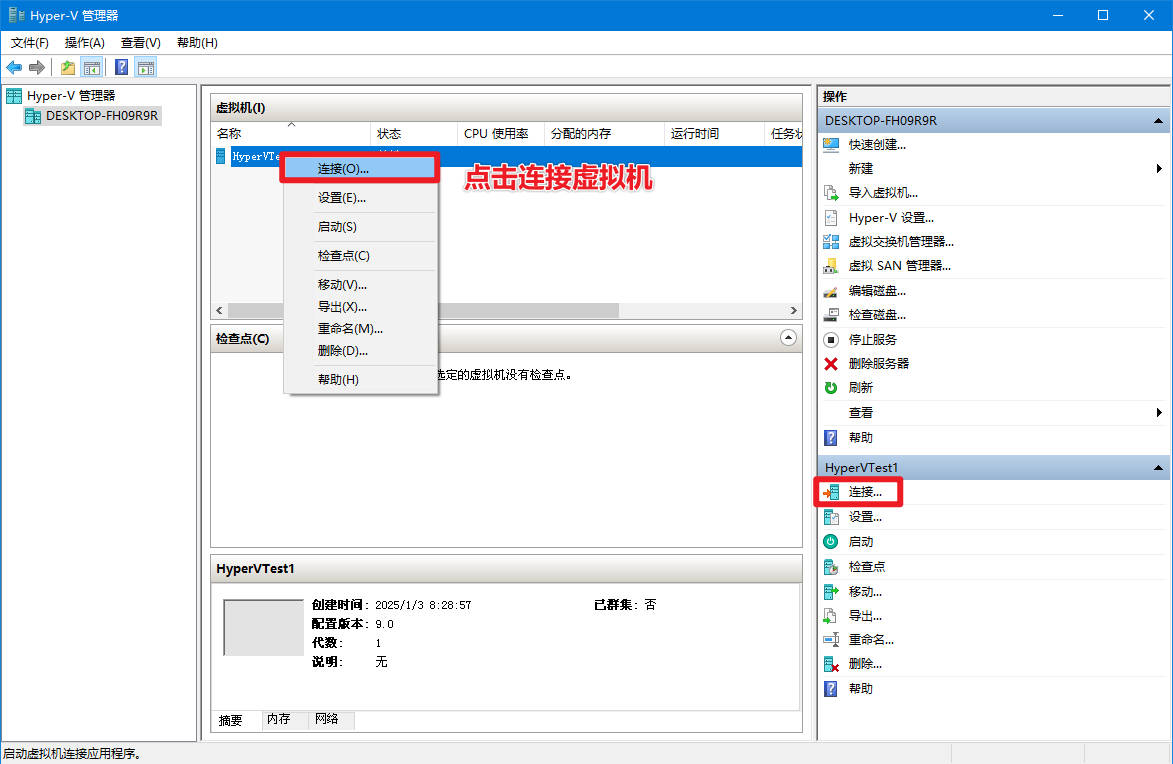
Task: Choose 设置(E)... from context menu
Action: point(341,198)
